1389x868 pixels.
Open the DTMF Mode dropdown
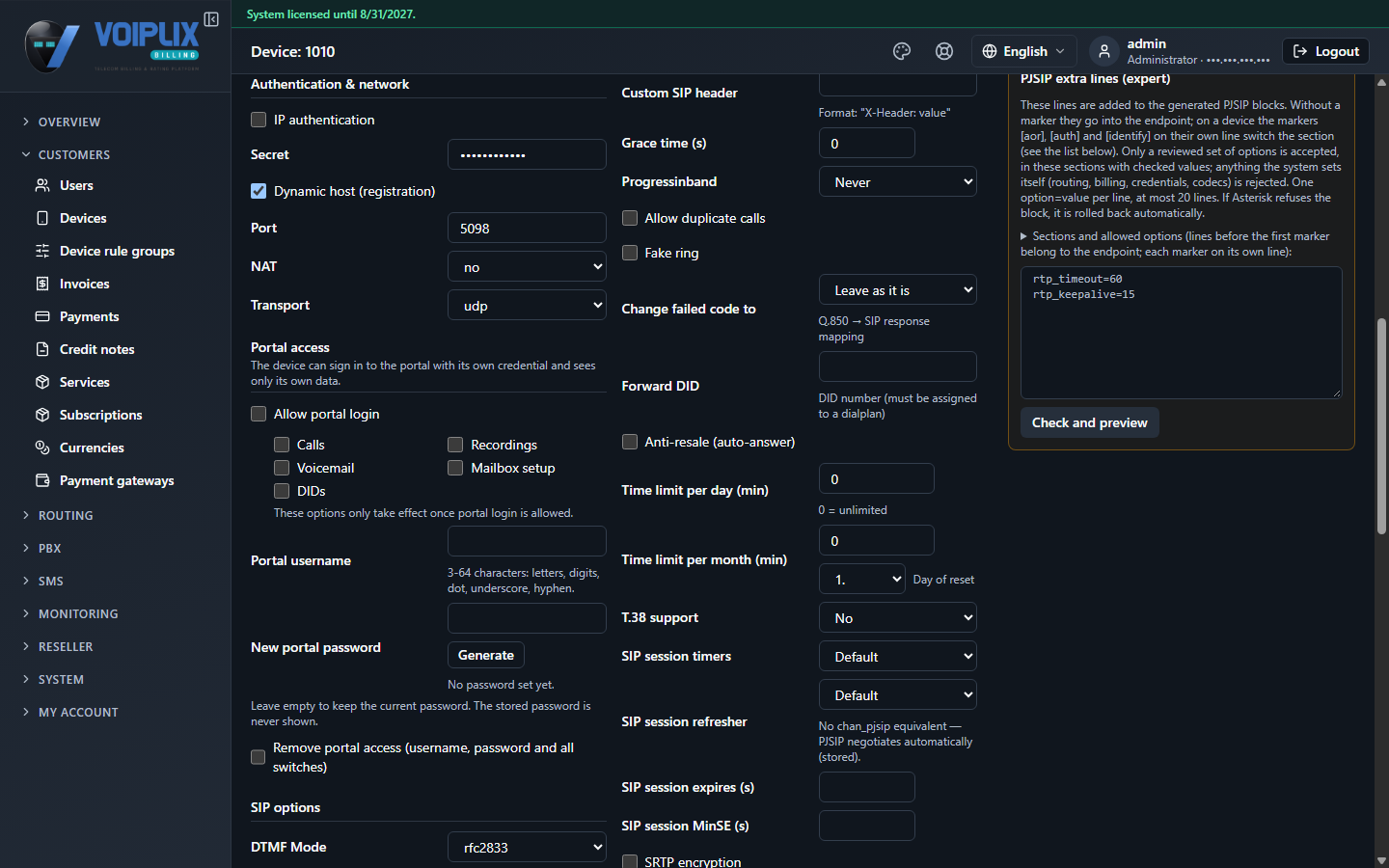527,847
